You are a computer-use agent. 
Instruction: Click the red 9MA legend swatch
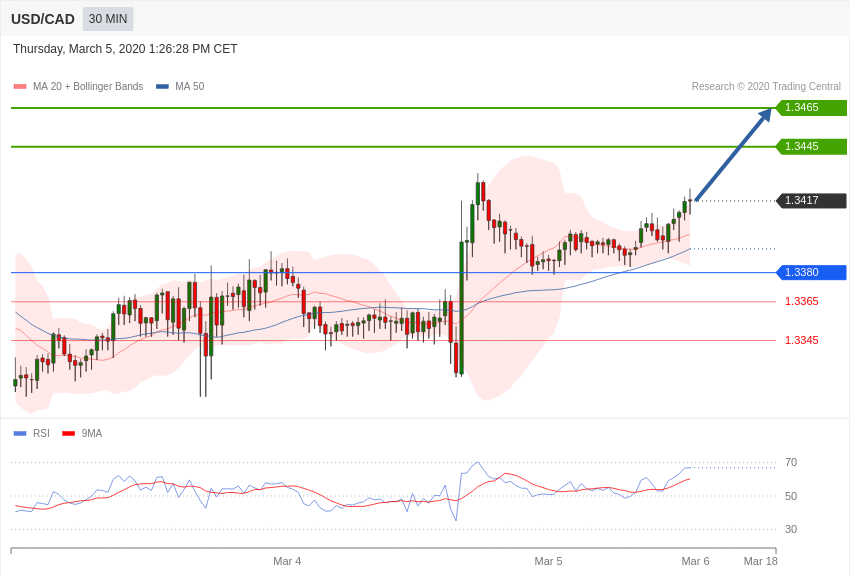[x=69, y=433]
